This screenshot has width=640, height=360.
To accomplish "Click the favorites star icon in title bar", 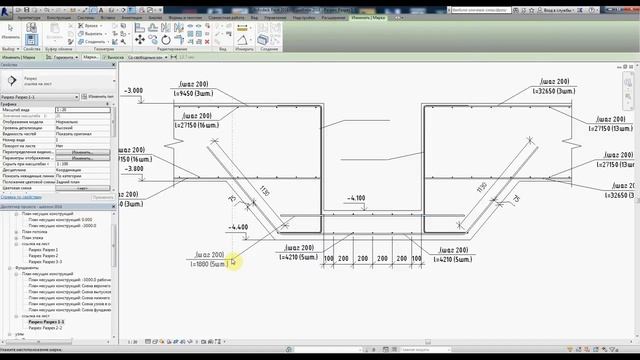I will tap(532, 10).
